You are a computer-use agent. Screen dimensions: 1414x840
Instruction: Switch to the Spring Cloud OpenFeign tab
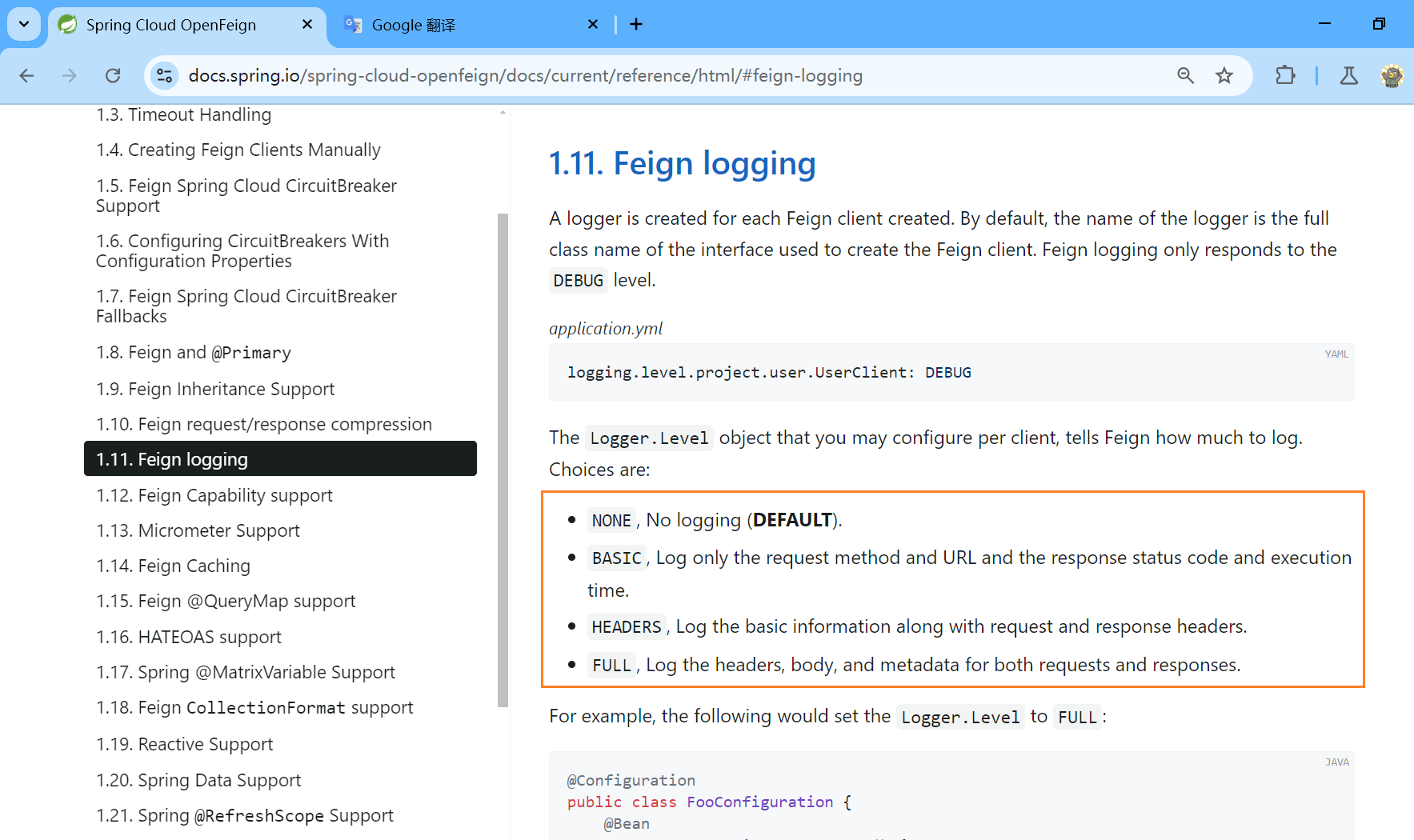coord(187,25)
